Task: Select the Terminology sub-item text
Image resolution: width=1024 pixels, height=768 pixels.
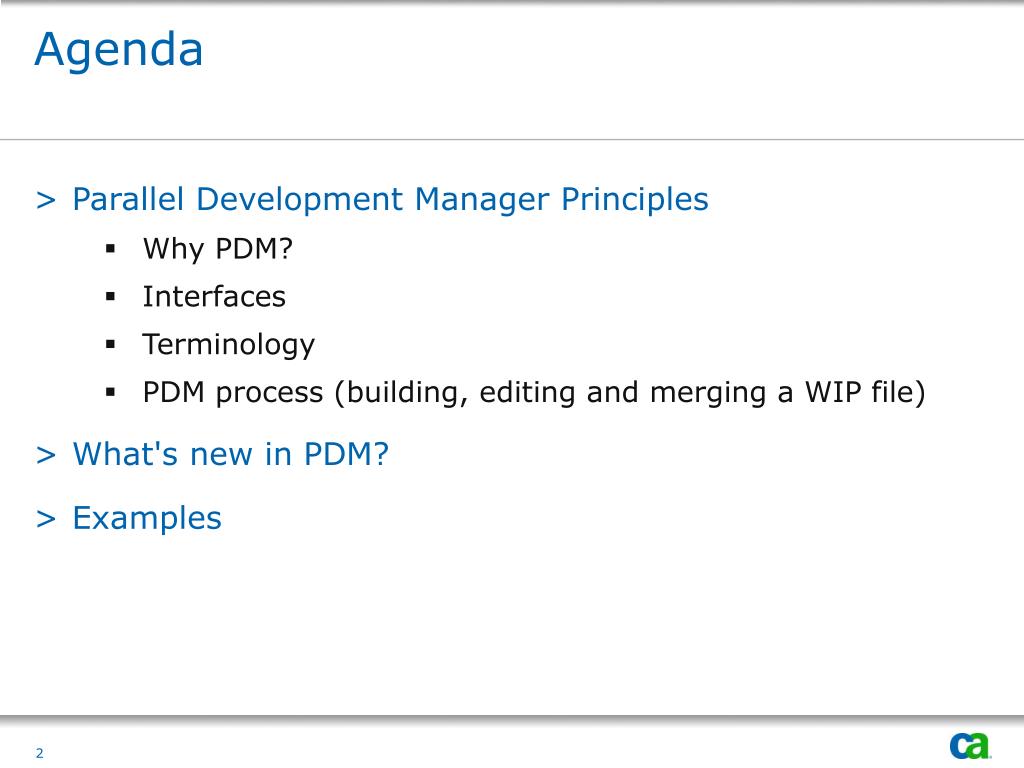Action: coord(229,345)
